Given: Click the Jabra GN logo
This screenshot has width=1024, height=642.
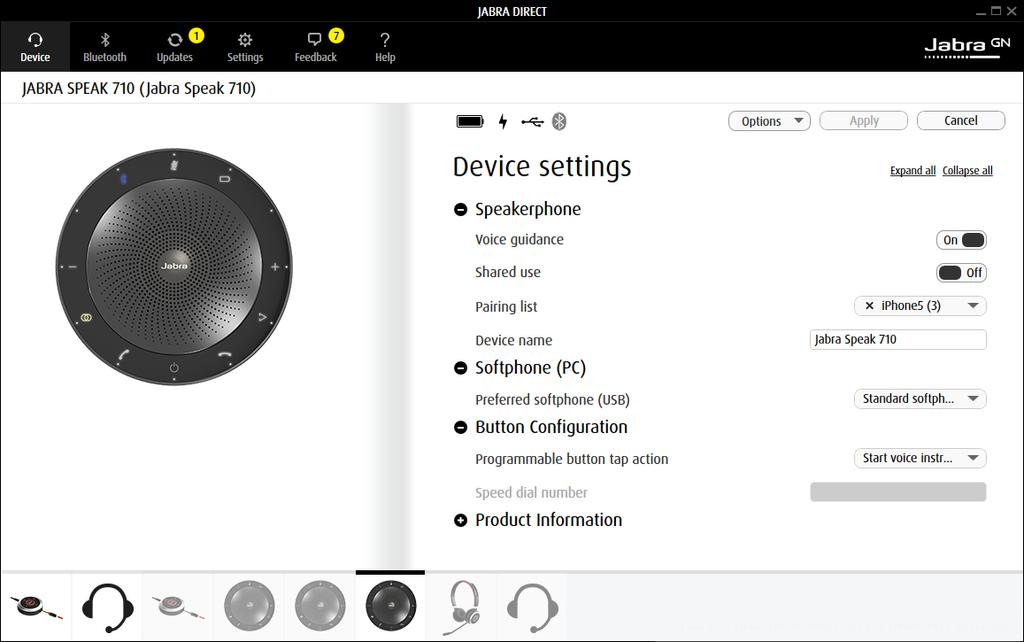Looking at the screenshot, I should coord(967,47).
